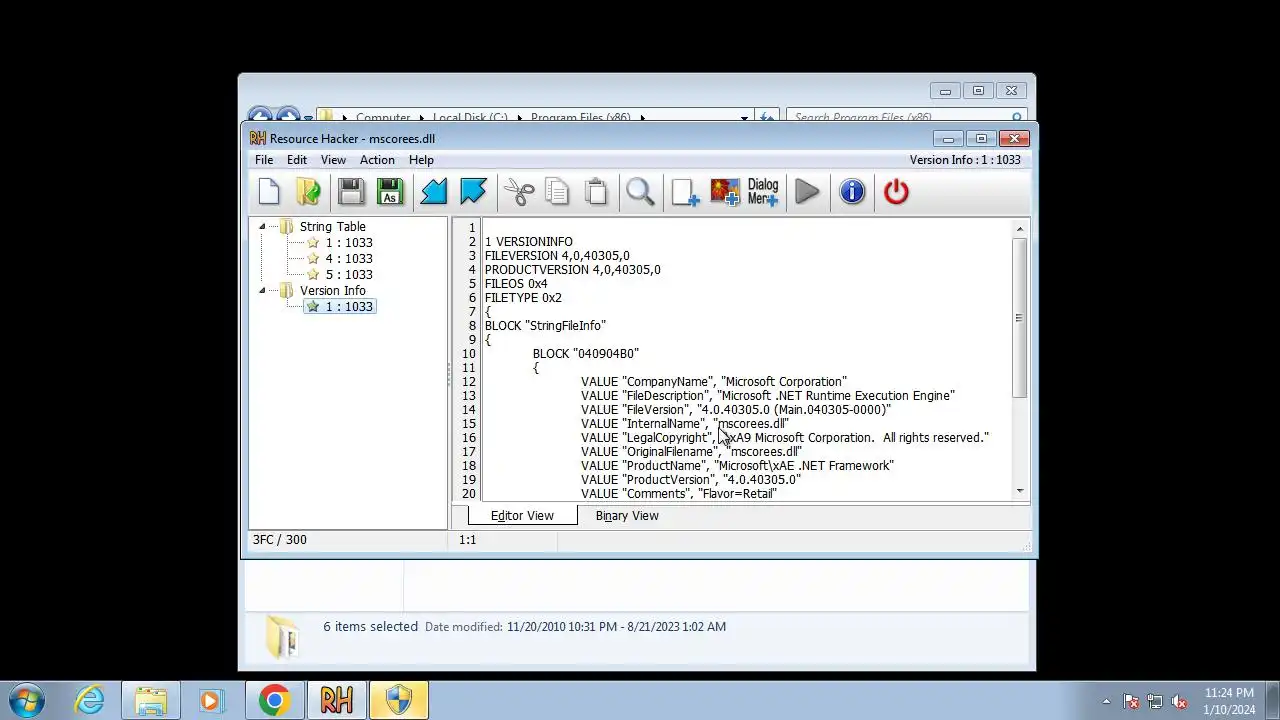Click the Add image resource icon
Viewport: 1280px width, 720px height.
[725, 192]
